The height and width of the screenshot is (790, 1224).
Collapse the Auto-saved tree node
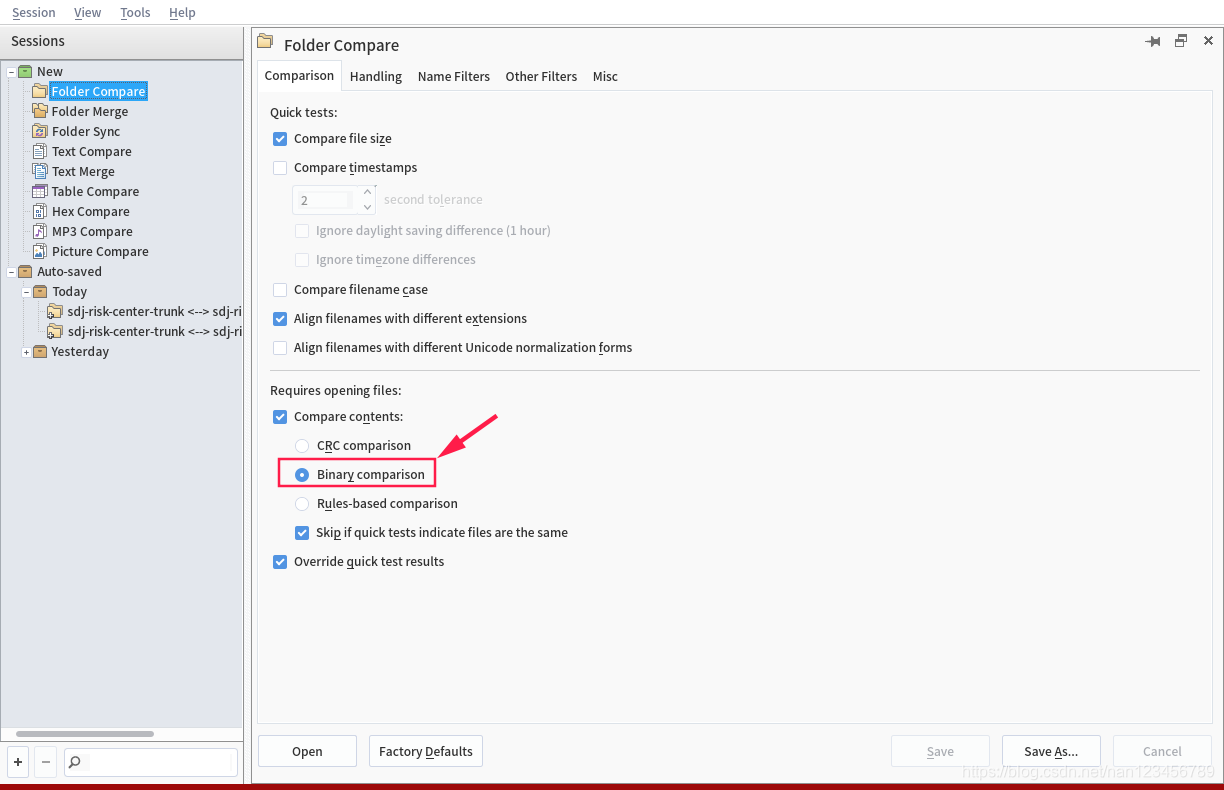(x=11, y=272)
